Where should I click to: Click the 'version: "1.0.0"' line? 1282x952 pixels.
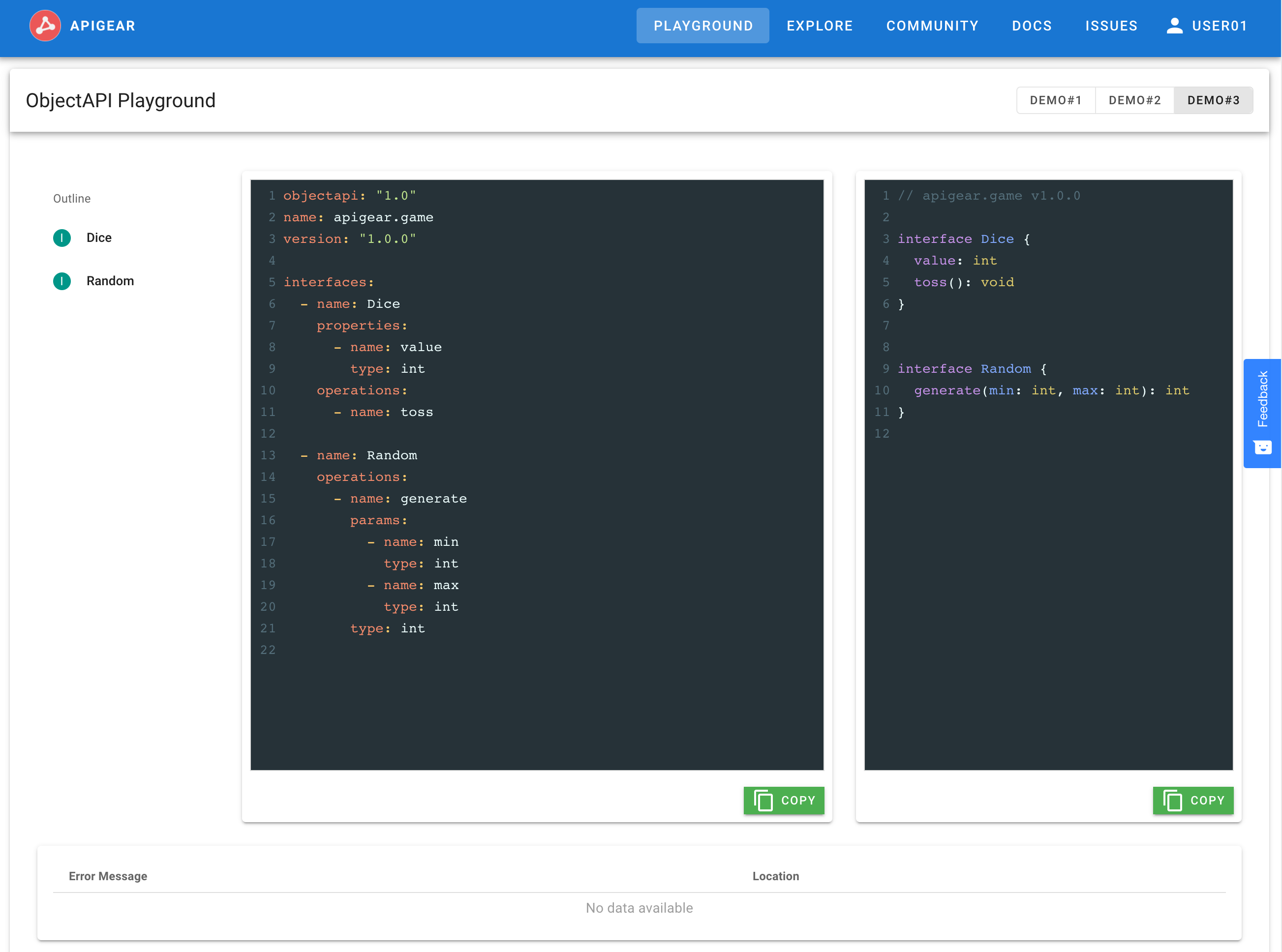coord(349,239)
